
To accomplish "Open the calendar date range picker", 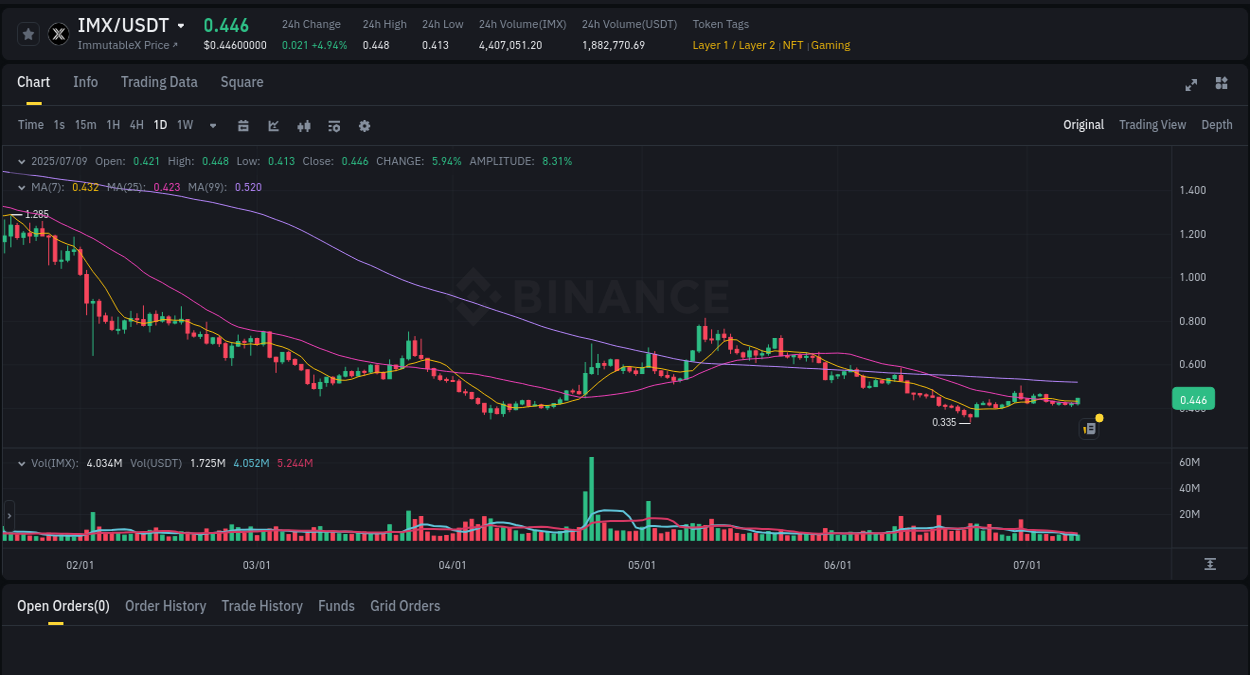I will pyautogui.click(x=243, y=125).
